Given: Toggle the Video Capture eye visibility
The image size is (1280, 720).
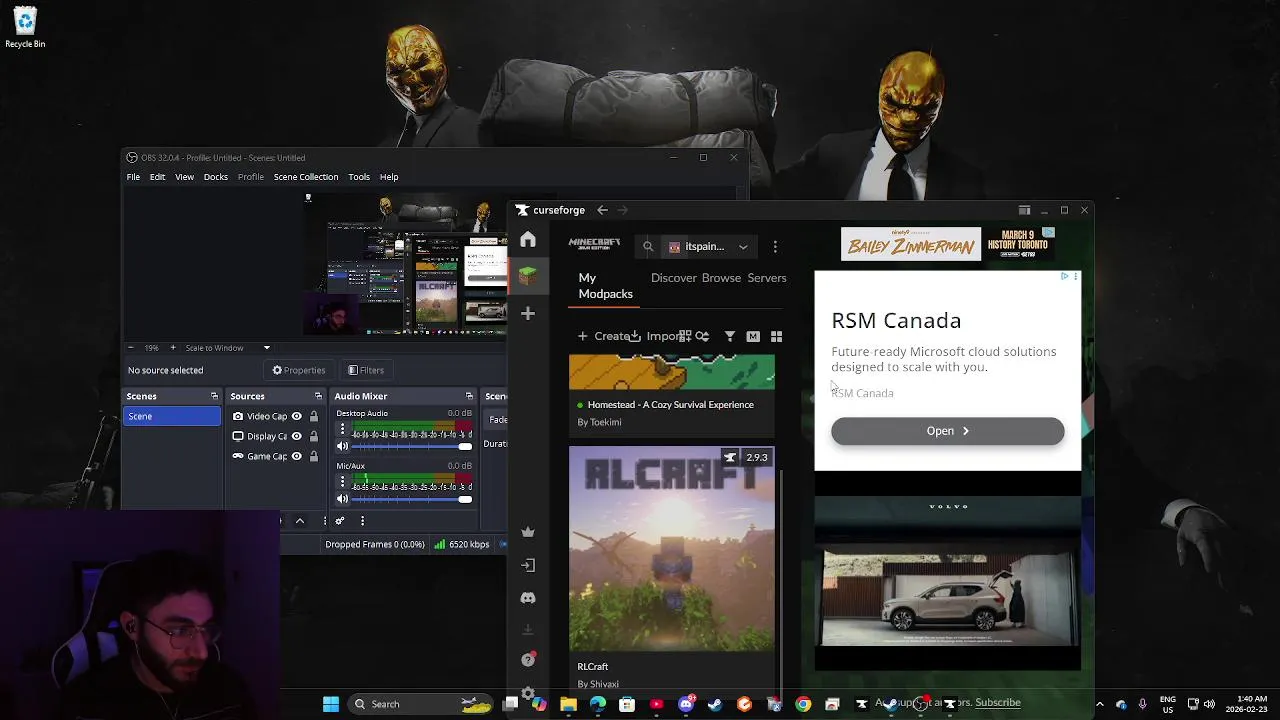Looking at the screenshot, I should coord(296,416).
